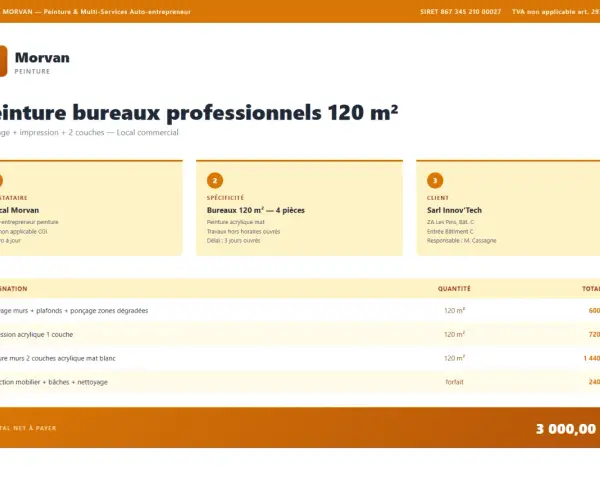
Task: Click the ZA Les Pins address line
Action: (x=450, y=222)
